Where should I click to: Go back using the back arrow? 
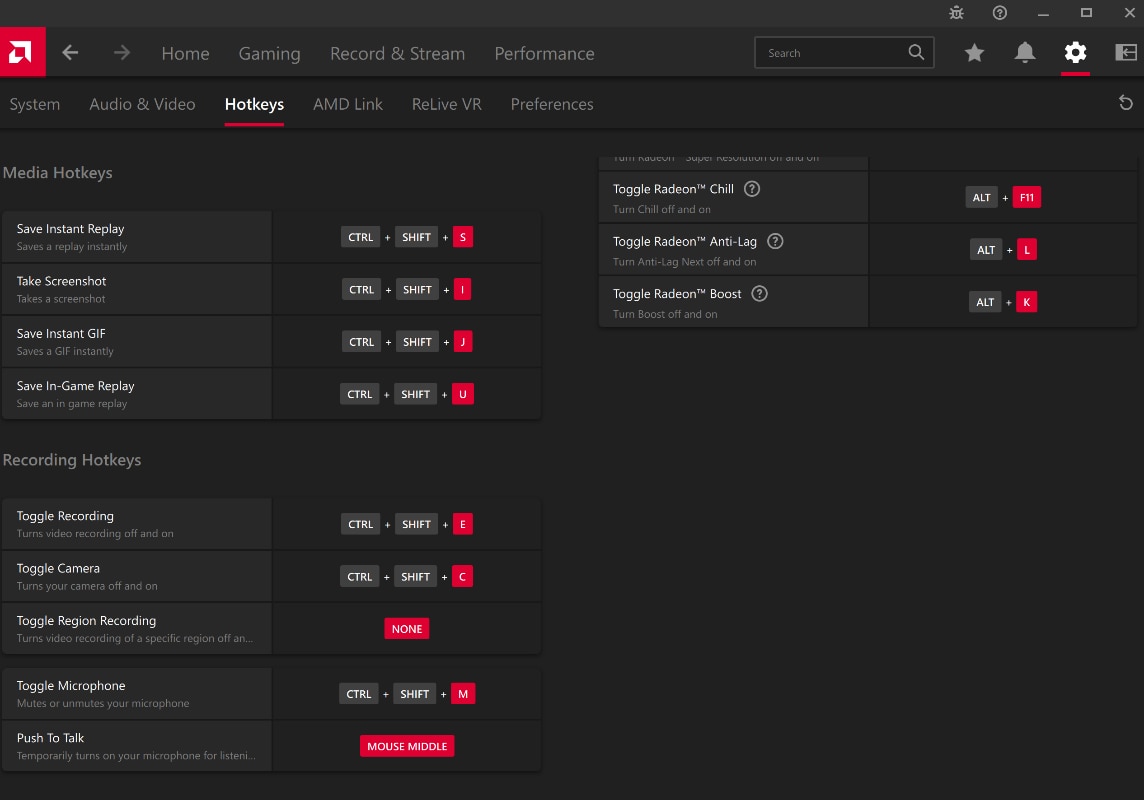pyautogui.click(x=70, y=53)
